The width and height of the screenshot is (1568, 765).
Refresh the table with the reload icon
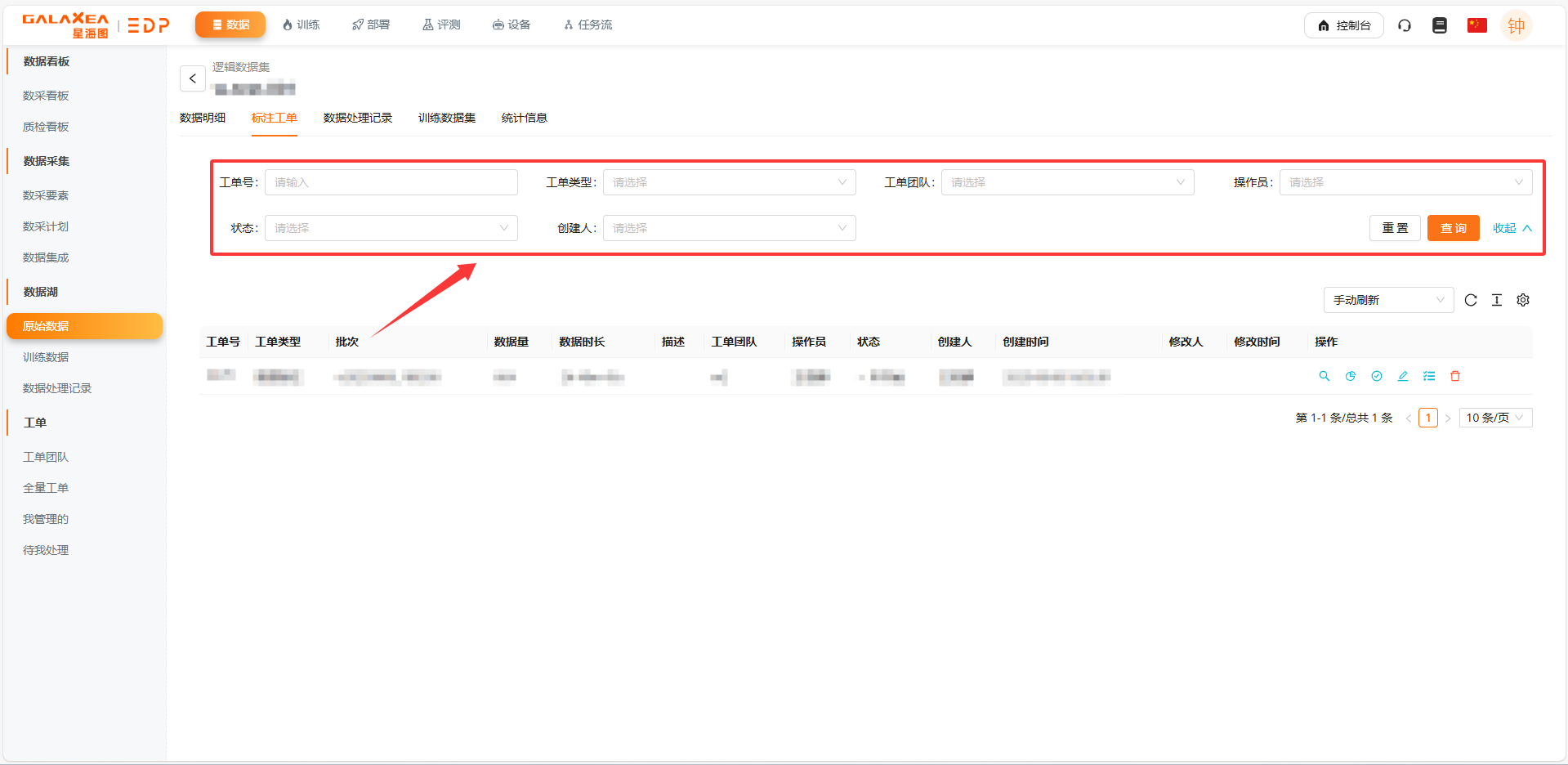(x=1471, y=300)
